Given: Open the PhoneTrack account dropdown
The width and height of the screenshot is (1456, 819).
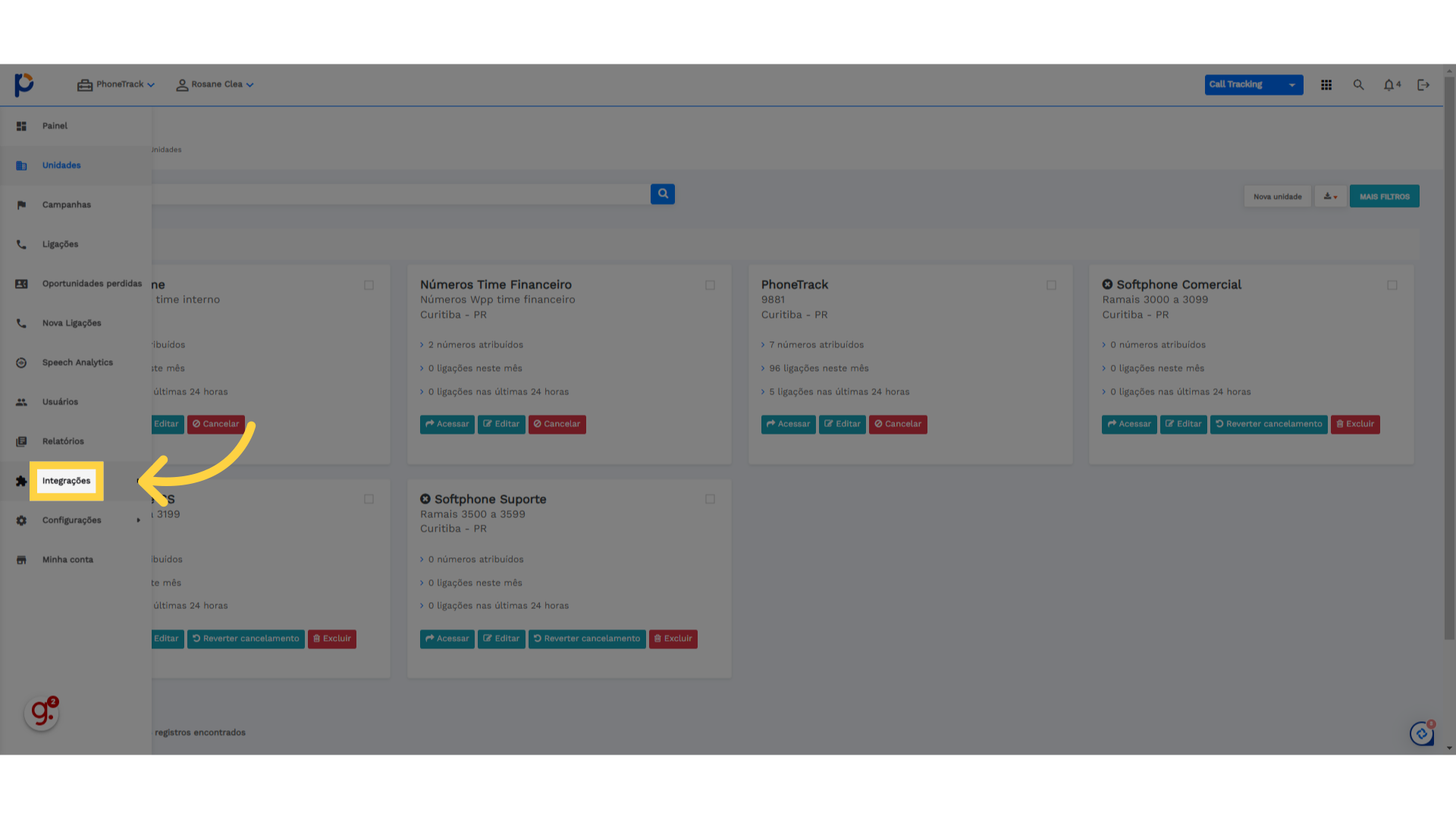Looking at the screenshot, I should 116,85.
